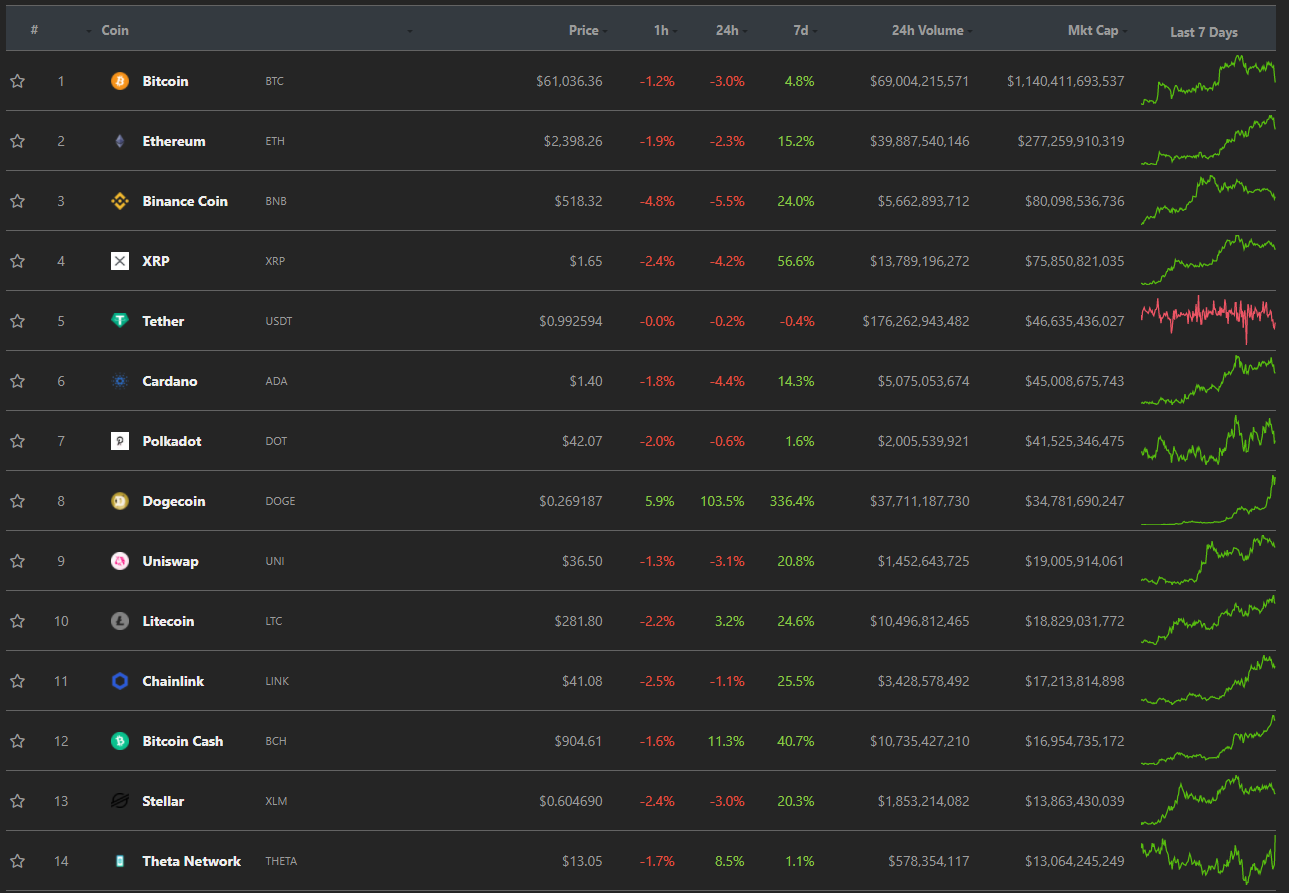Click the Dogecoin logo icon
Viewport: 1289px width, 893px height.
tap(120, 501)
